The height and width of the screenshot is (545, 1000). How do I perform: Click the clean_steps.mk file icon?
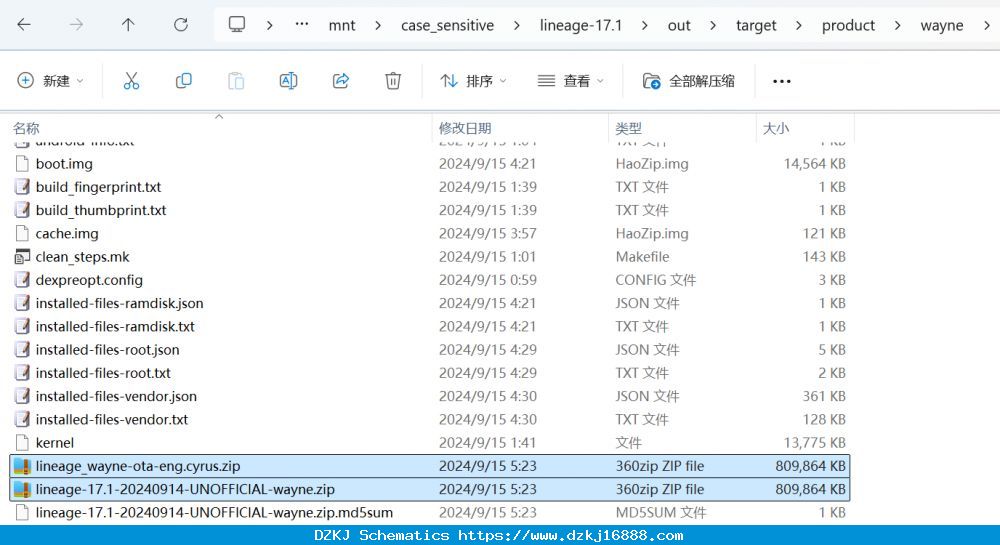(22, 257)
